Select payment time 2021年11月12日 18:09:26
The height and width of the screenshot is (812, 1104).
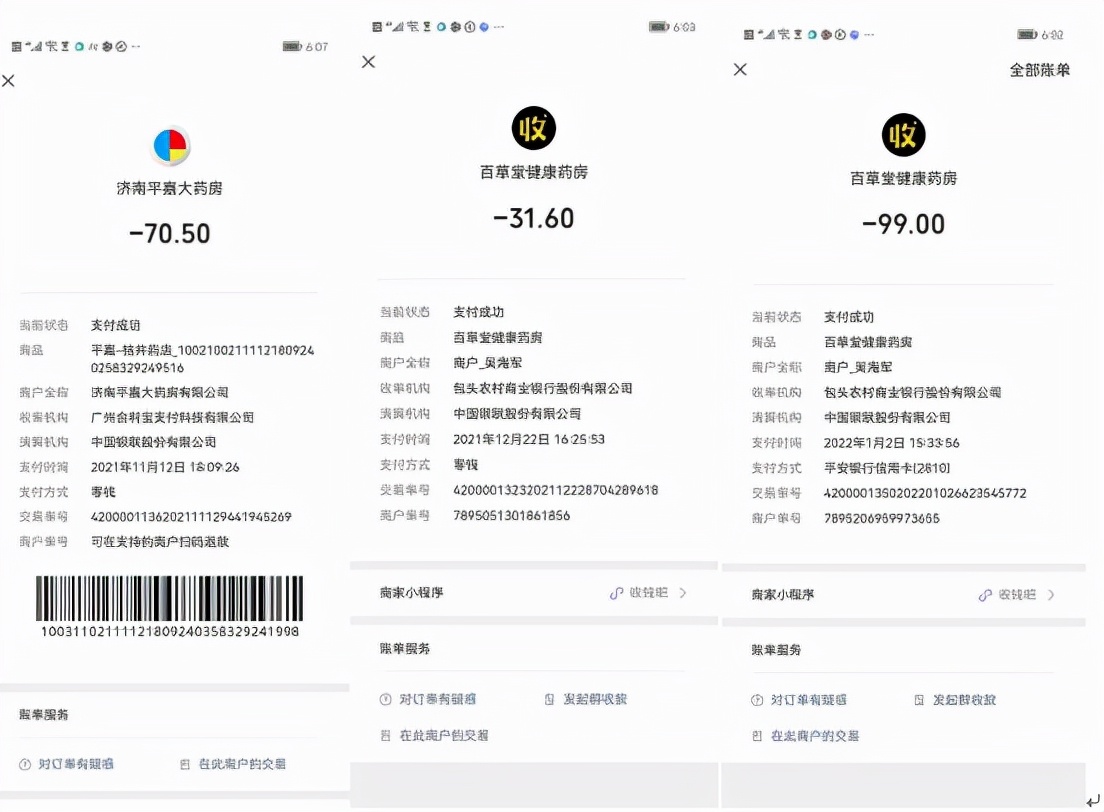(165, 467)
